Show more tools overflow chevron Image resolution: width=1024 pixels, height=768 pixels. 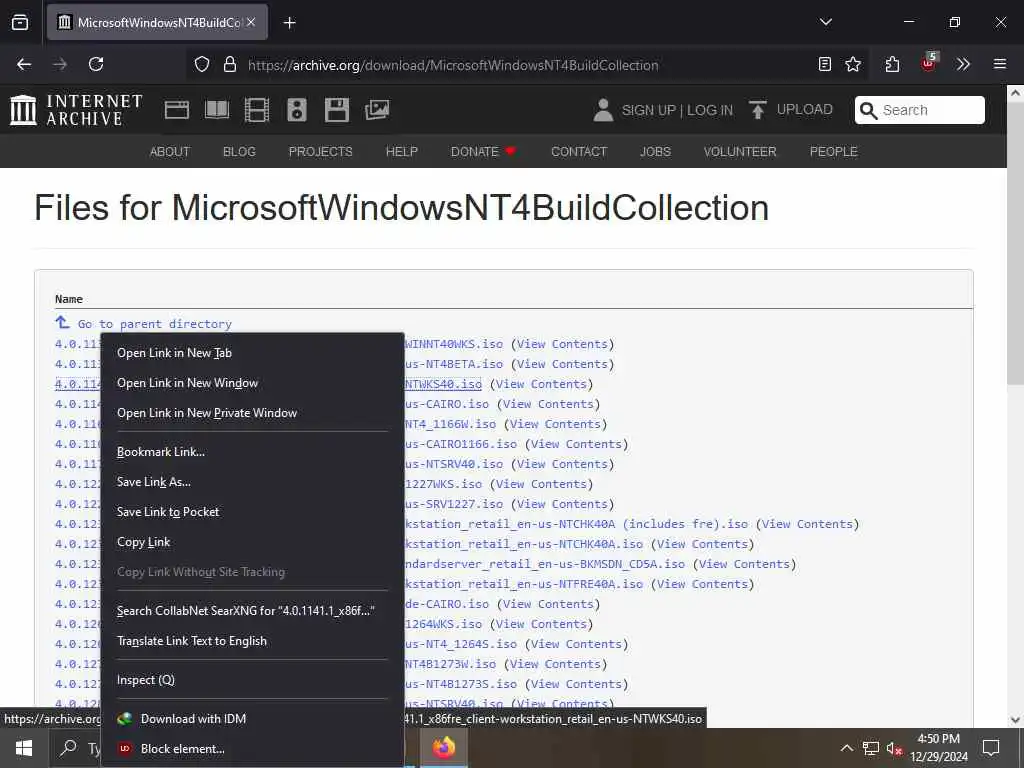click(x=963, y=64)
